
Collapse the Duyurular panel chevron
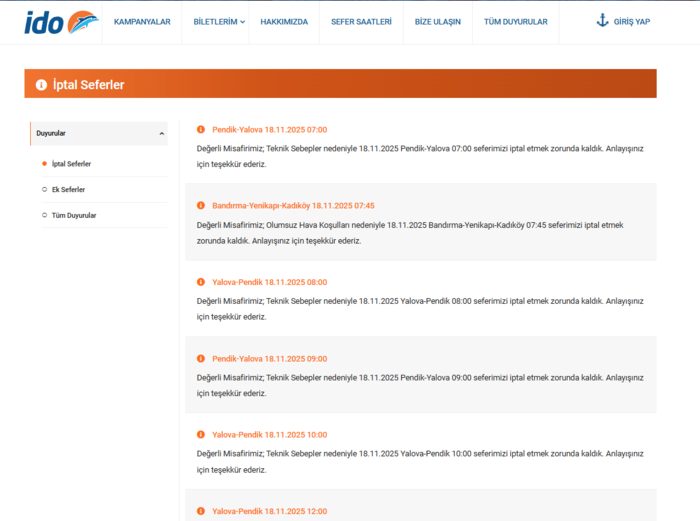(x=162, y=133)
